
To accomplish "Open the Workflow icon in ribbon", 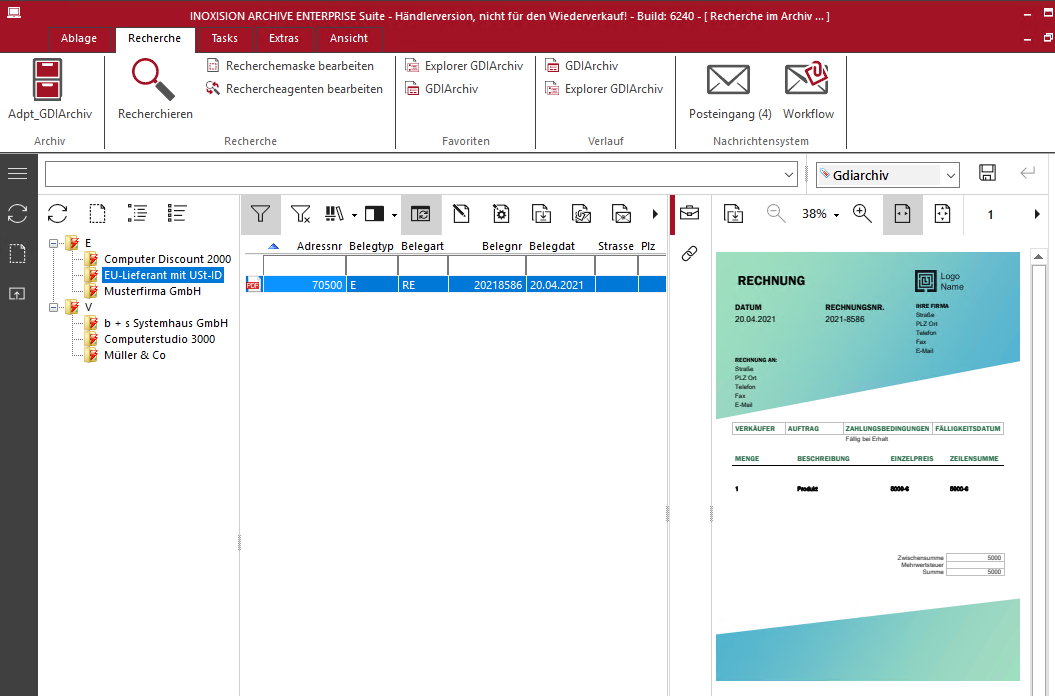I will click(807, 80).
